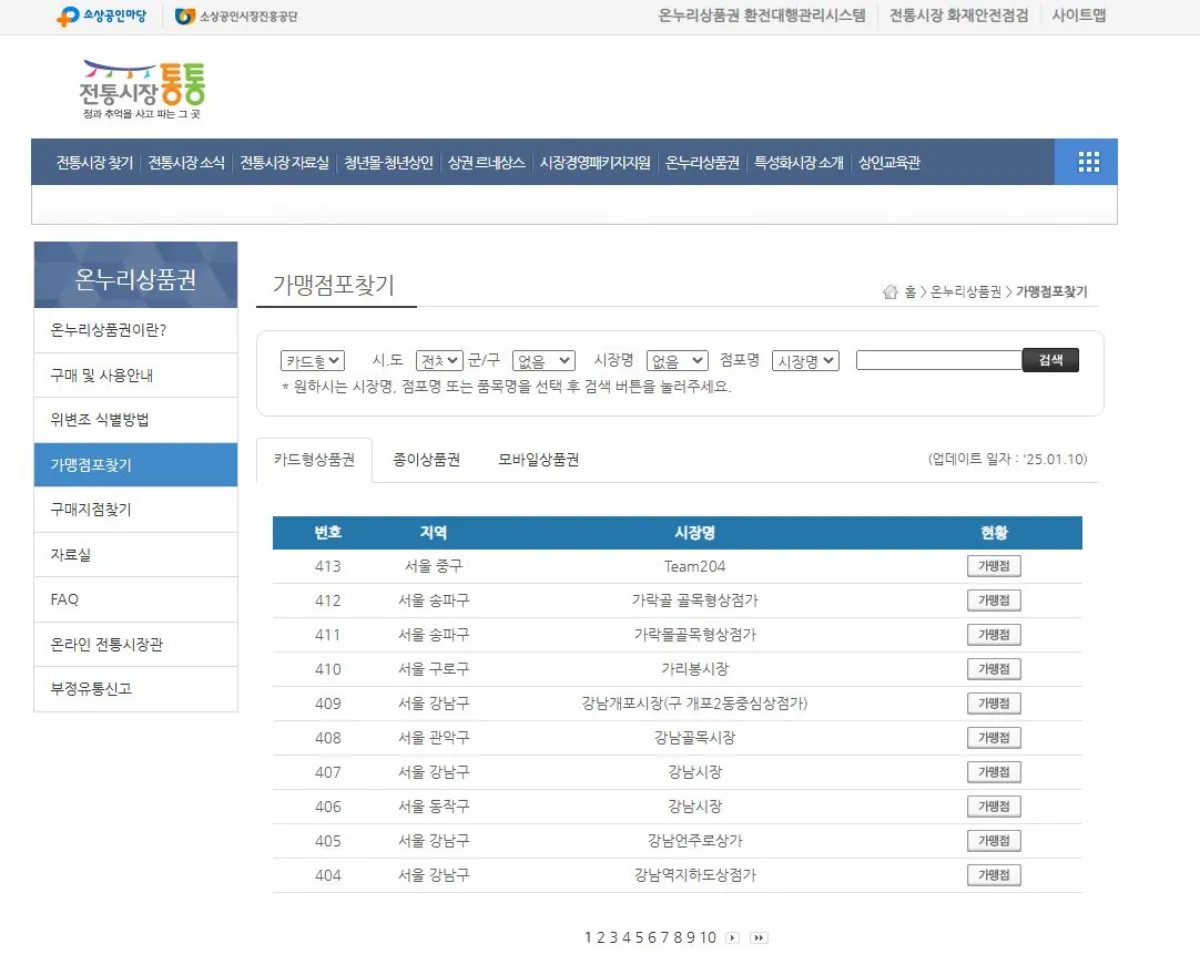Click 가맹점 button for 가리봉시장
1200x965 pixels.
(x=994, y=668)
